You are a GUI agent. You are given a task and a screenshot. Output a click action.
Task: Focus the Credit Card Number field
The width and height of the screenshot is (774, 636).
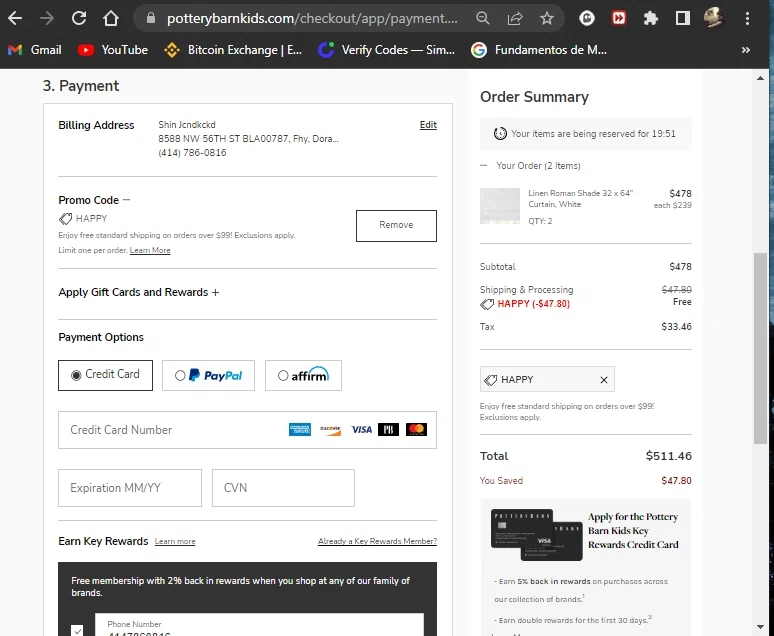coord(247,430)
